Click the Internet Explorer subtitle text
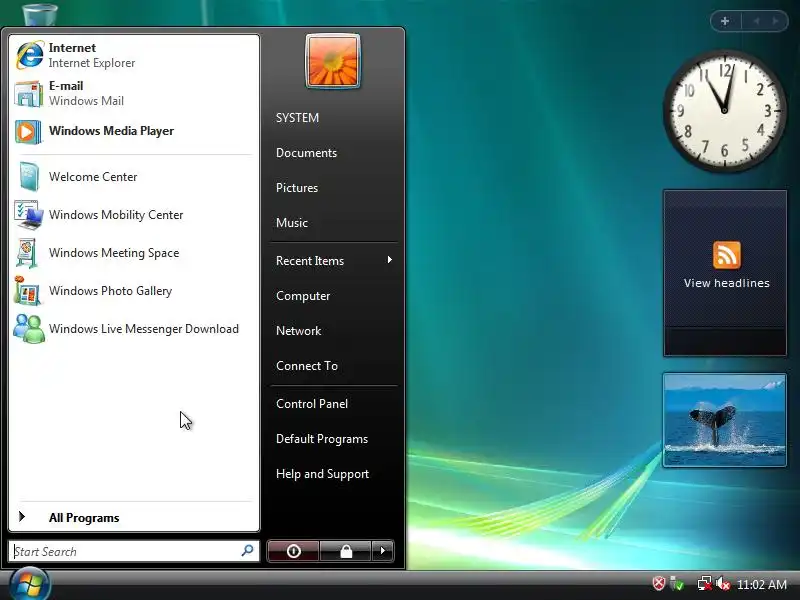This screenshot has height=600, width=800. (x=92, y=63)
